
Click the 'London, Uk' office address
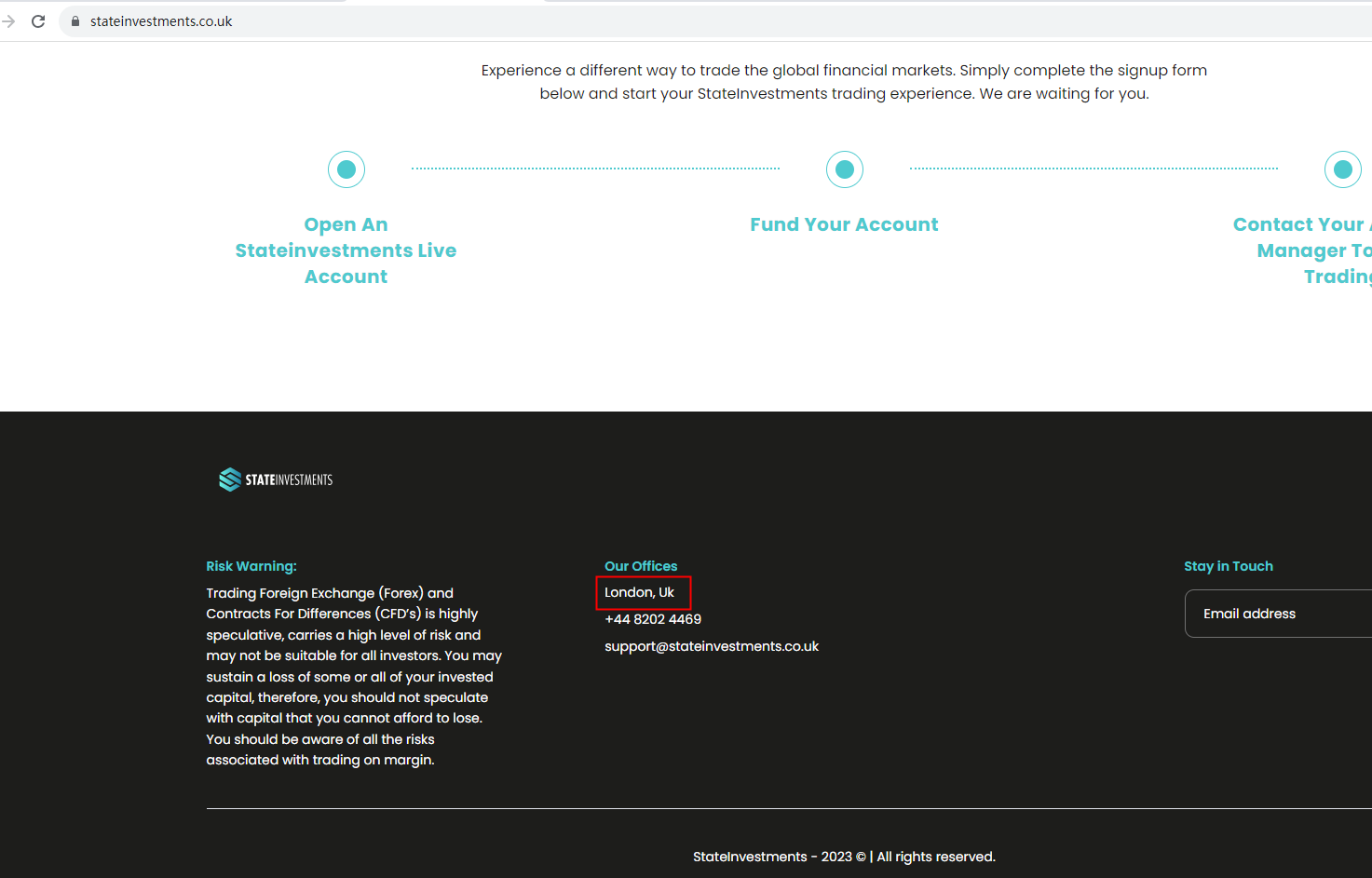point(639,592)
